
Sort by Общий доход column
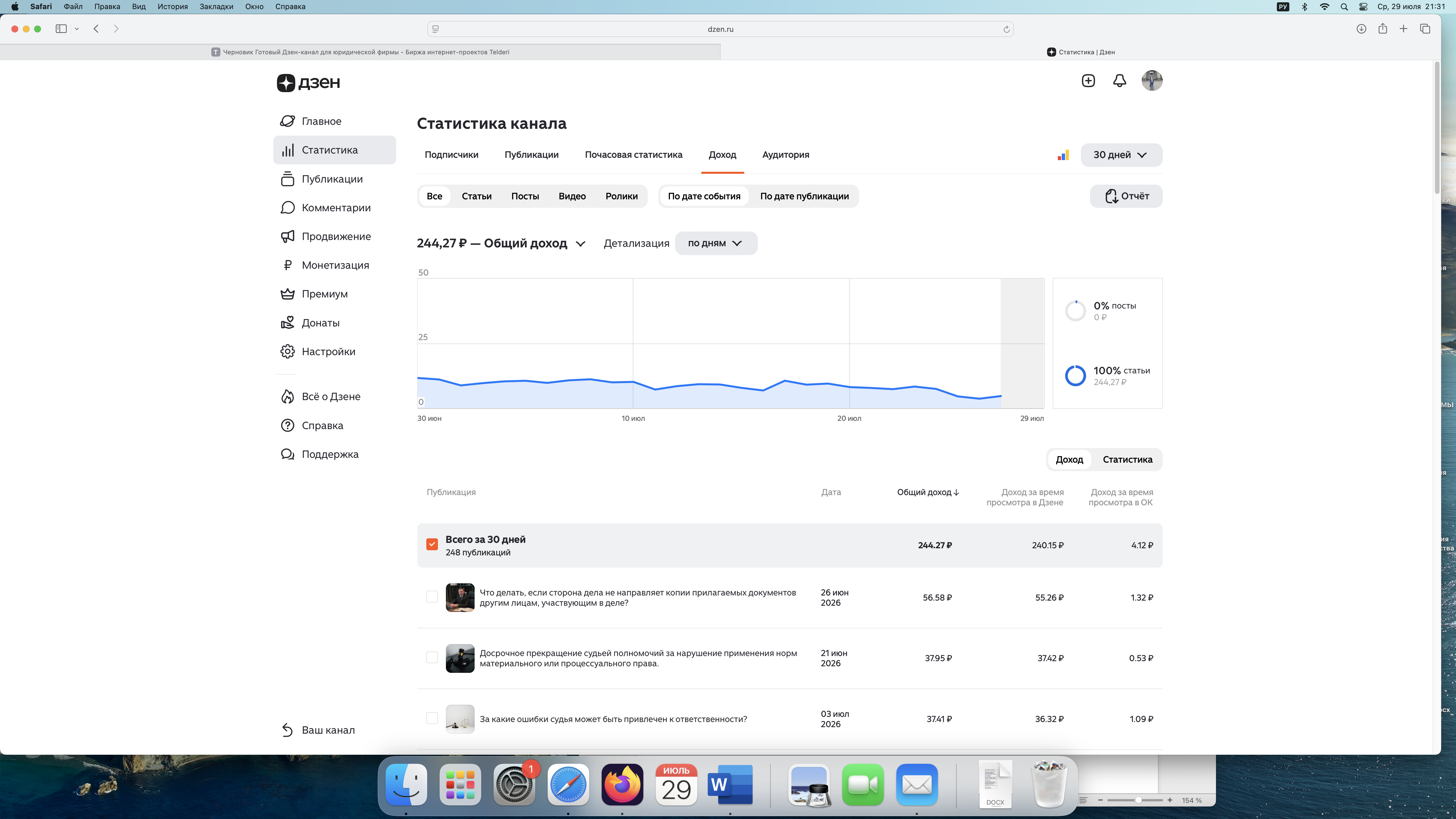pyautogui.click(x=928, y=492)
